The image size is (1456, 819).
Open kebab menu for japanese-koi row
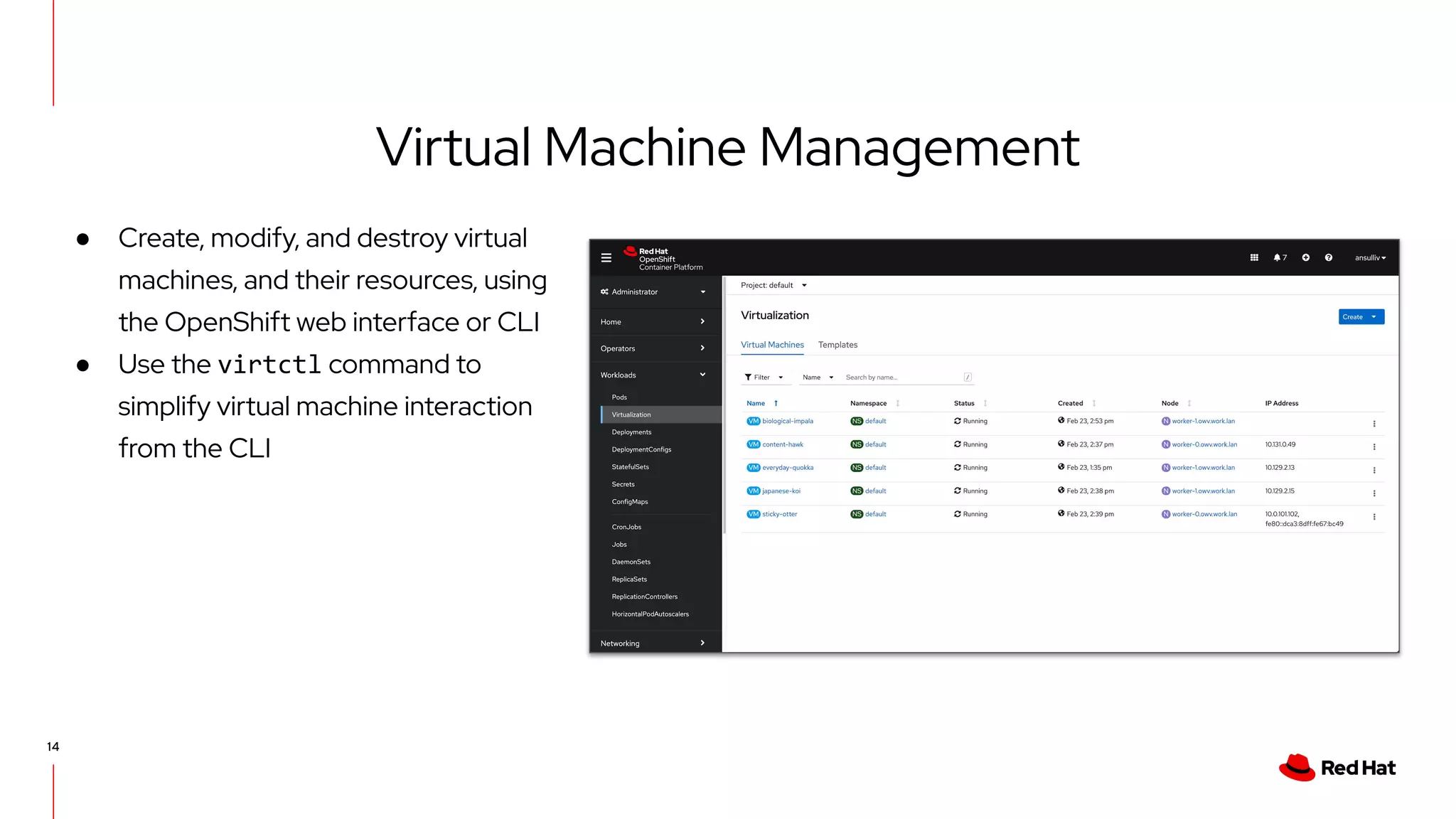click(1374, 493)
